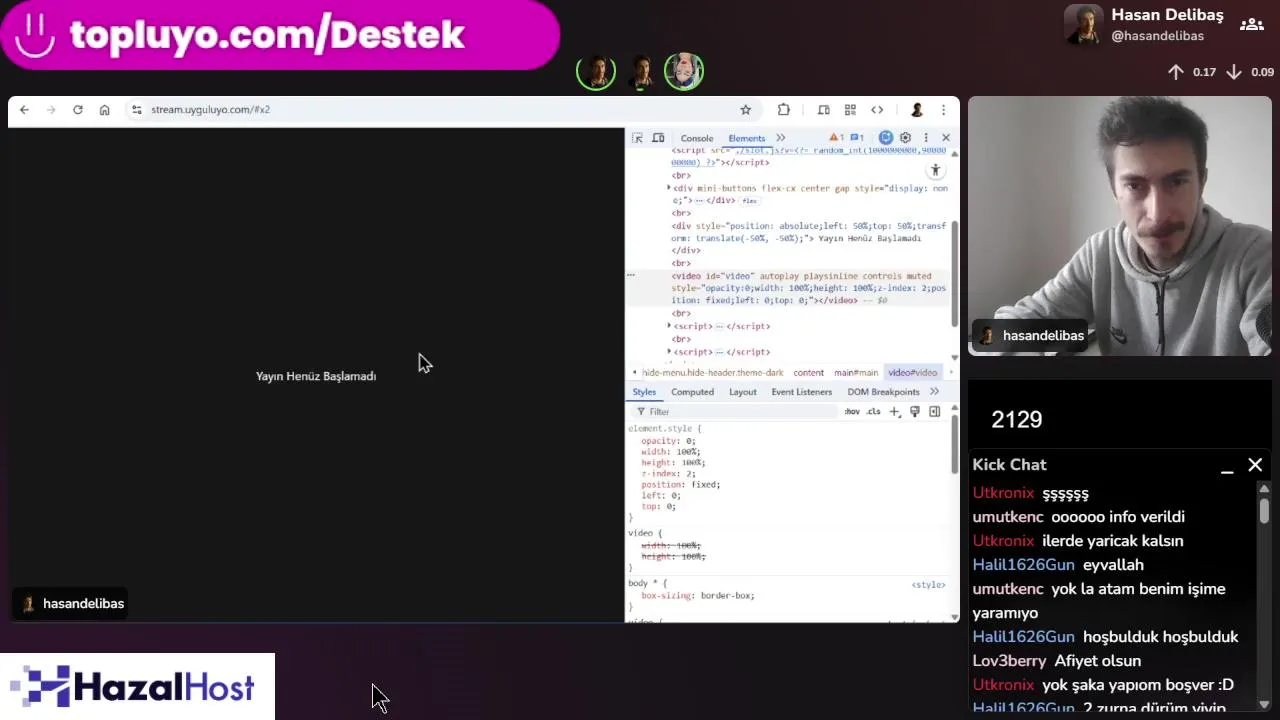
Task: Click the accessibility tree toggle button
Action: [935, 170]
